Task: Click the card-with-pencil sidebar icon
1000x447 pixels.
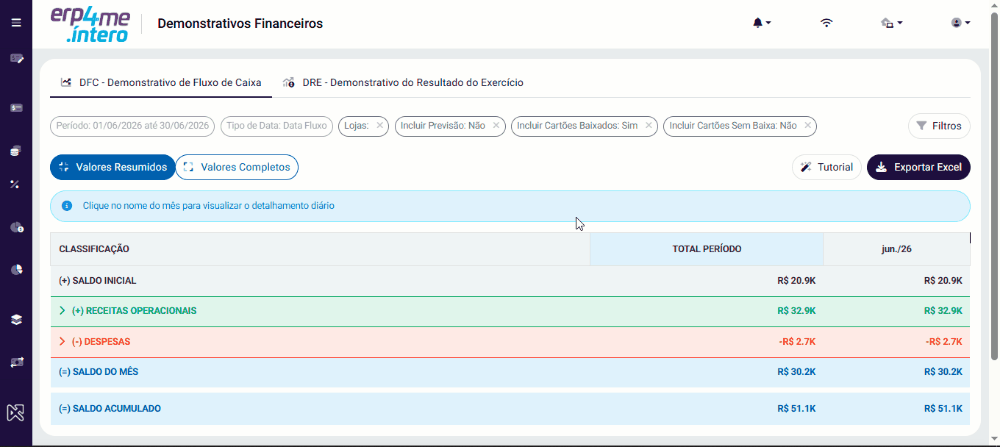Action: [x=17, y=59]
